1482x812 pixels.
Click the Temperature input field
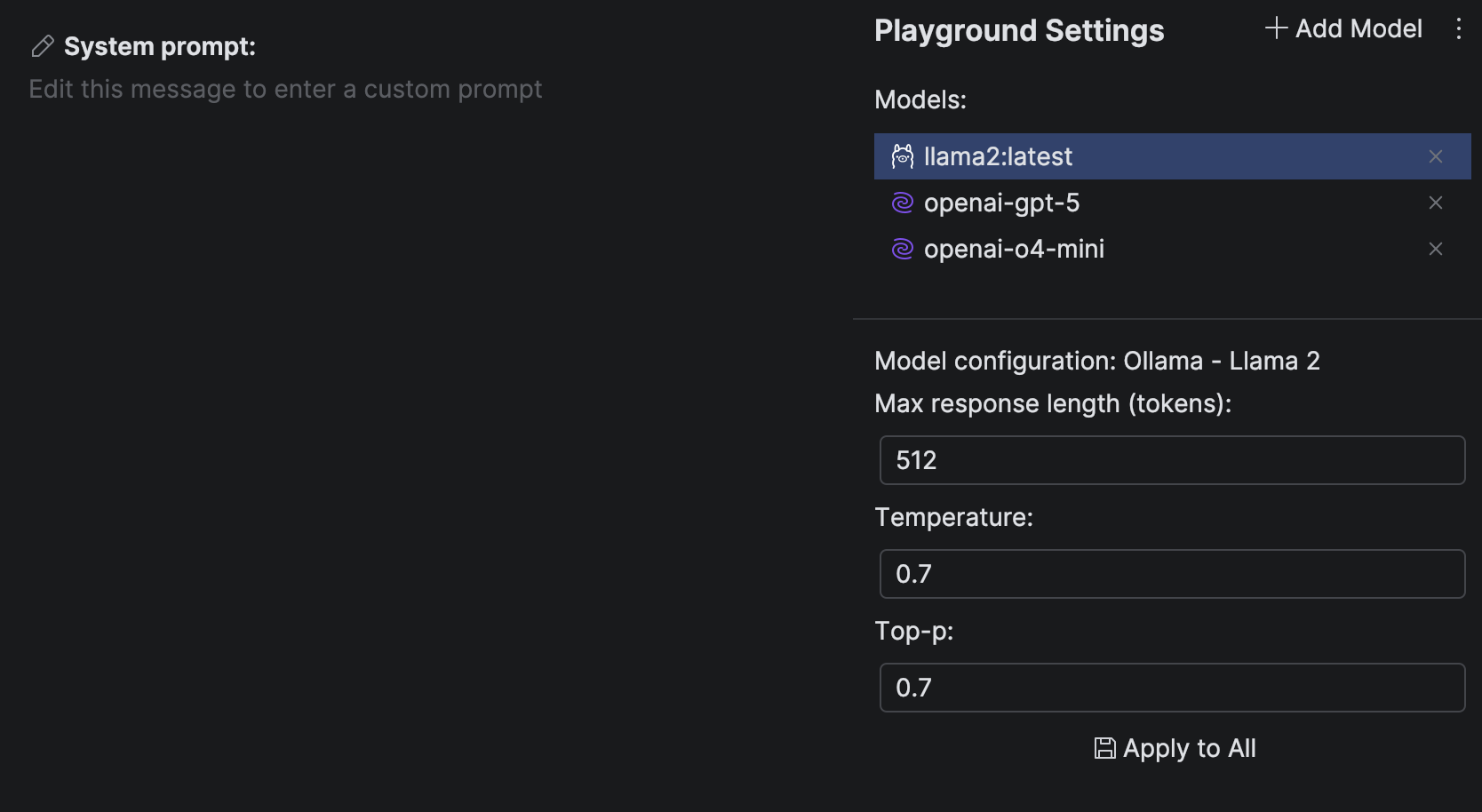[x=1171, y=574]
